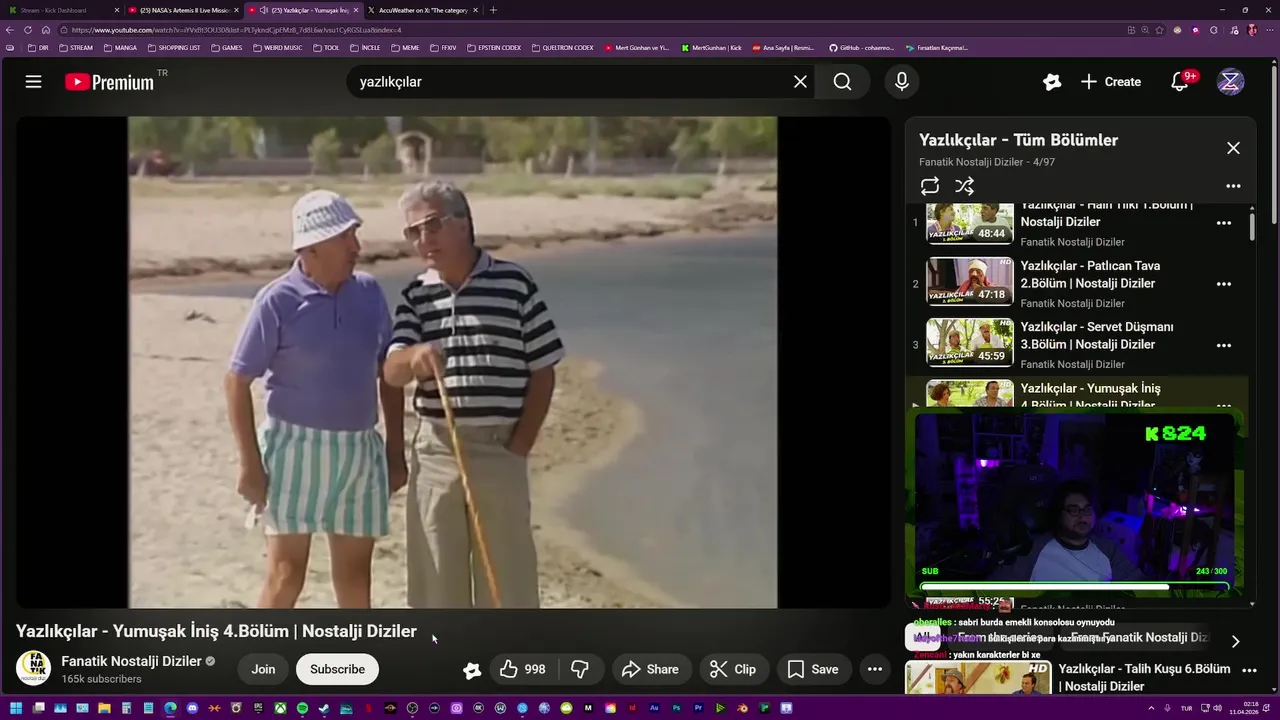
Task: Open the Create menu
Action: coord(1111,82)
